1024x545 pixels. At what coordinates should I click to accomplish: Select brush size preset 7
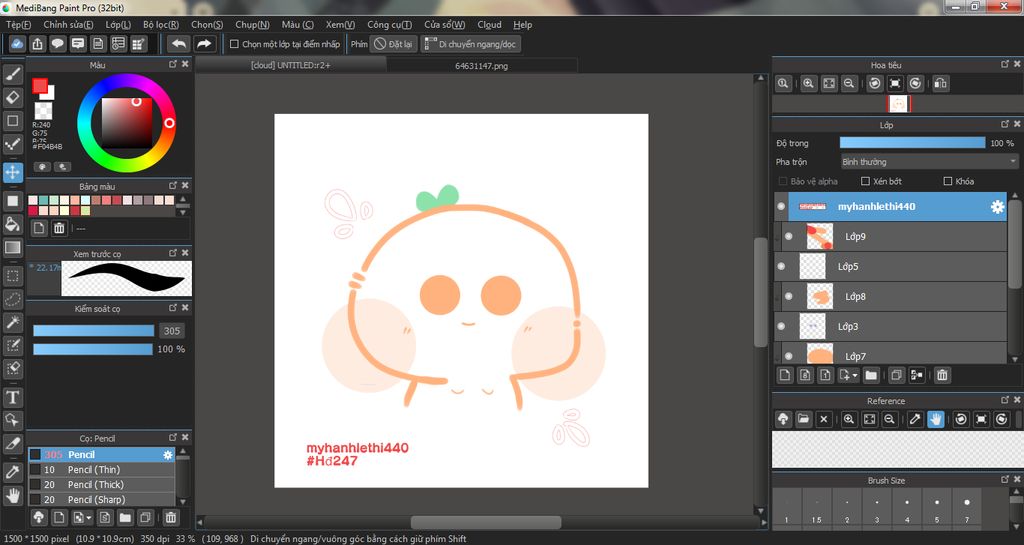[x=967, y=510]
